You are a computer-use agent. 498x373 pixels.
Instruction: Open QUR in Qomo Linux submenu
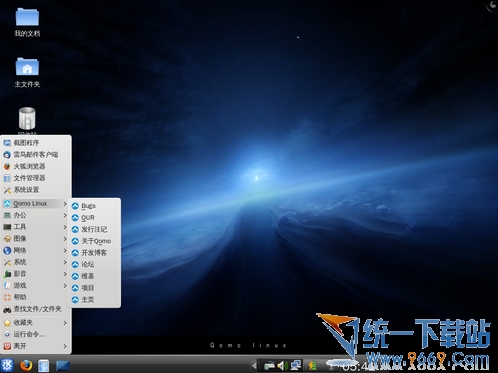94,218
